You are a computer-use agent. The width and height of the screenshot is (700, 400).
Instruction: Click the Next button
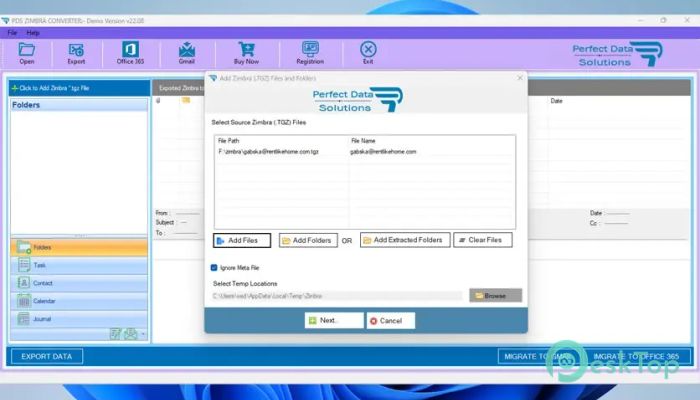(x=334, y=320)
